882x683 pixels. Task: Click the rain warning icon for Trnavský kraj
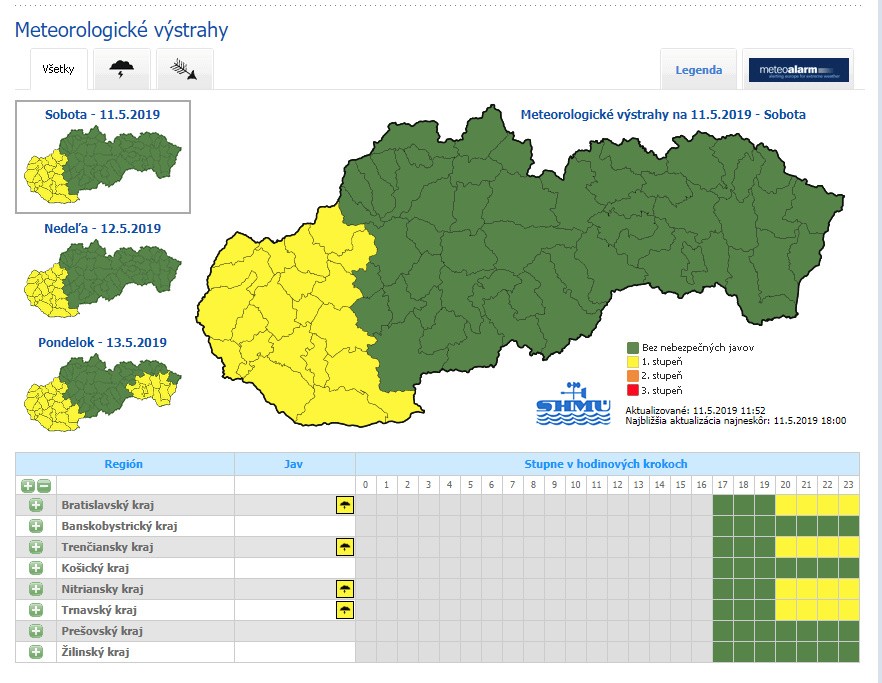coord(344,610)
